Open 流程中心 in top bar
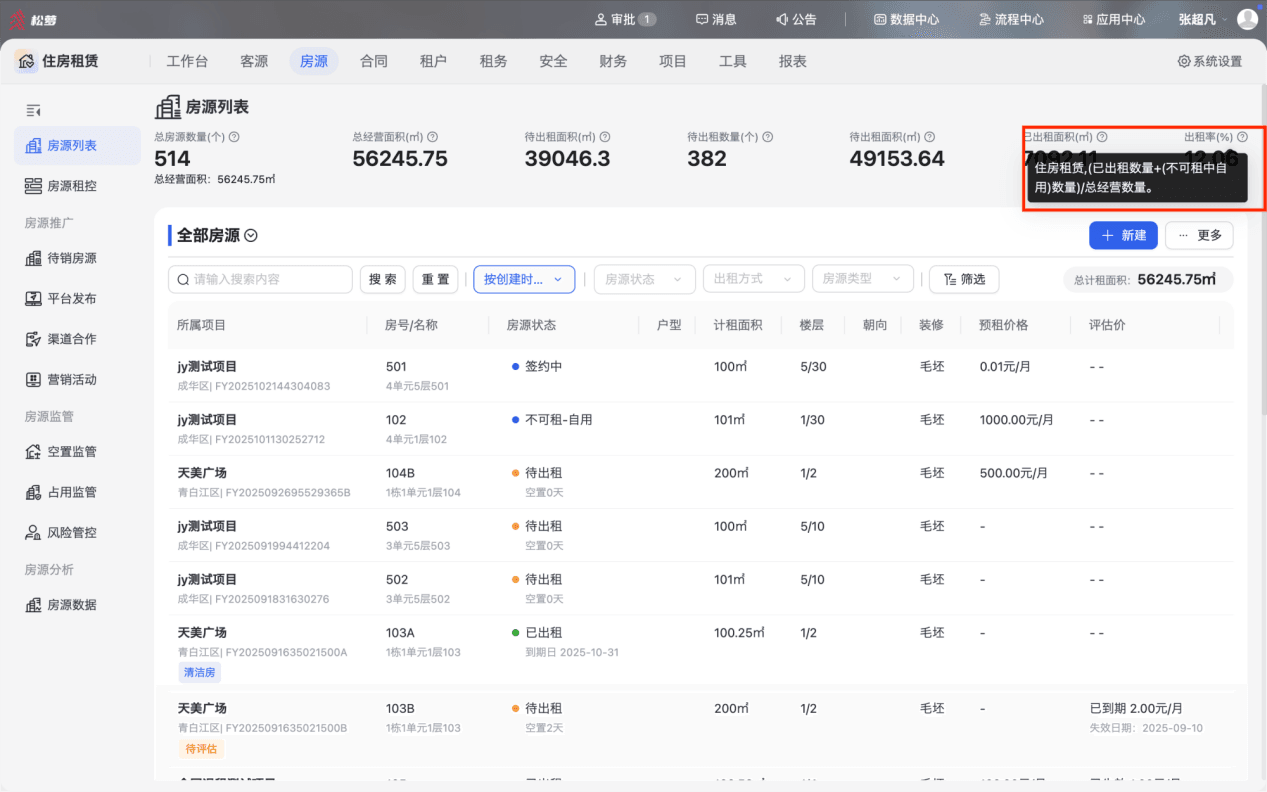The height and width of the screenshot is (792, 1267). point(1011,19)
